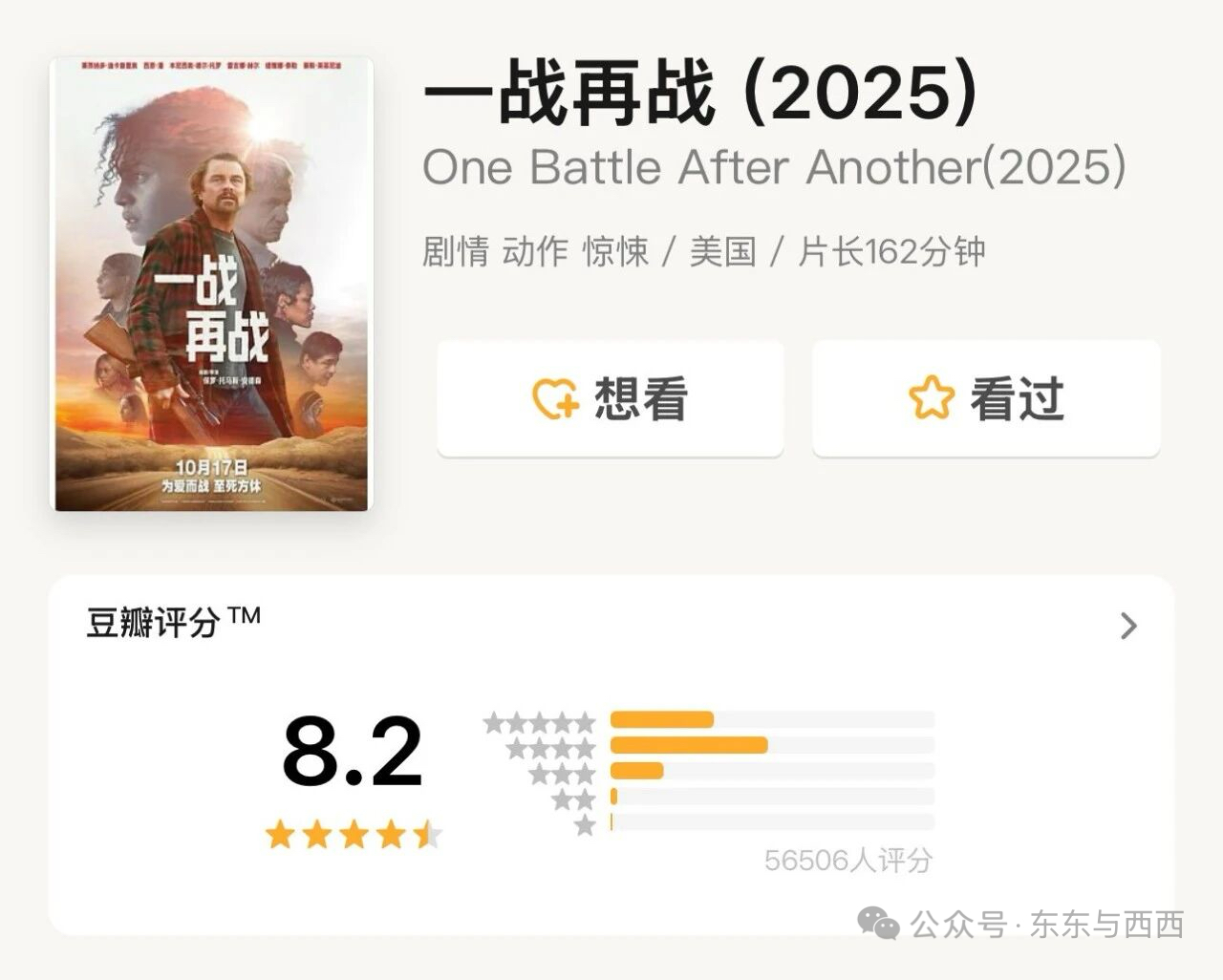Click the four-star row icons
The image size is (1223, 980).
551,748
